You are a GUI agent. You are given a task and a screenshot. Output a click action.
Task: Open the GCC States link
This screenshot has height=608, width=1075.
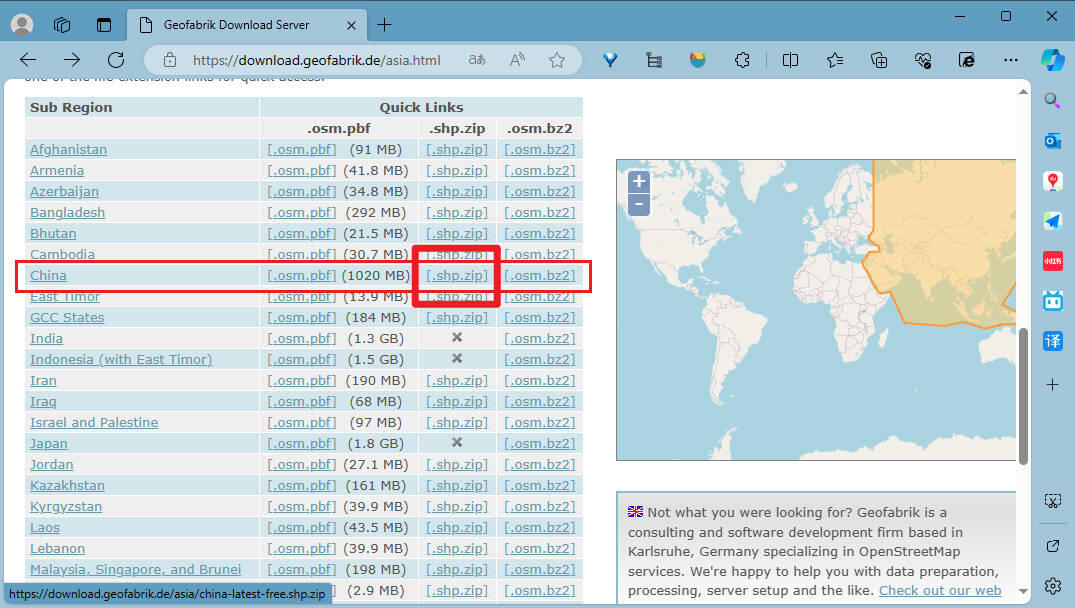tap(67, 317)
